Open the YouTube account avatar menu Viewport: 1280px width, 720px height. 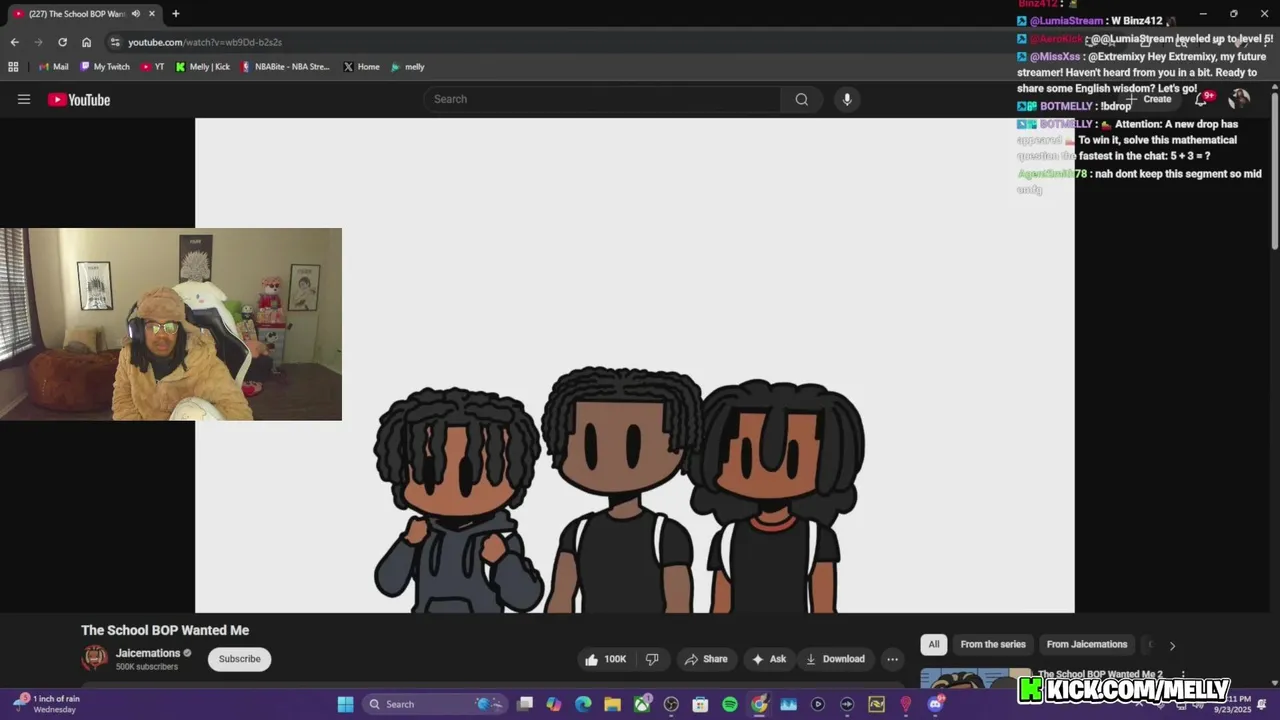pyautogui.click(x=1239, y=98)
